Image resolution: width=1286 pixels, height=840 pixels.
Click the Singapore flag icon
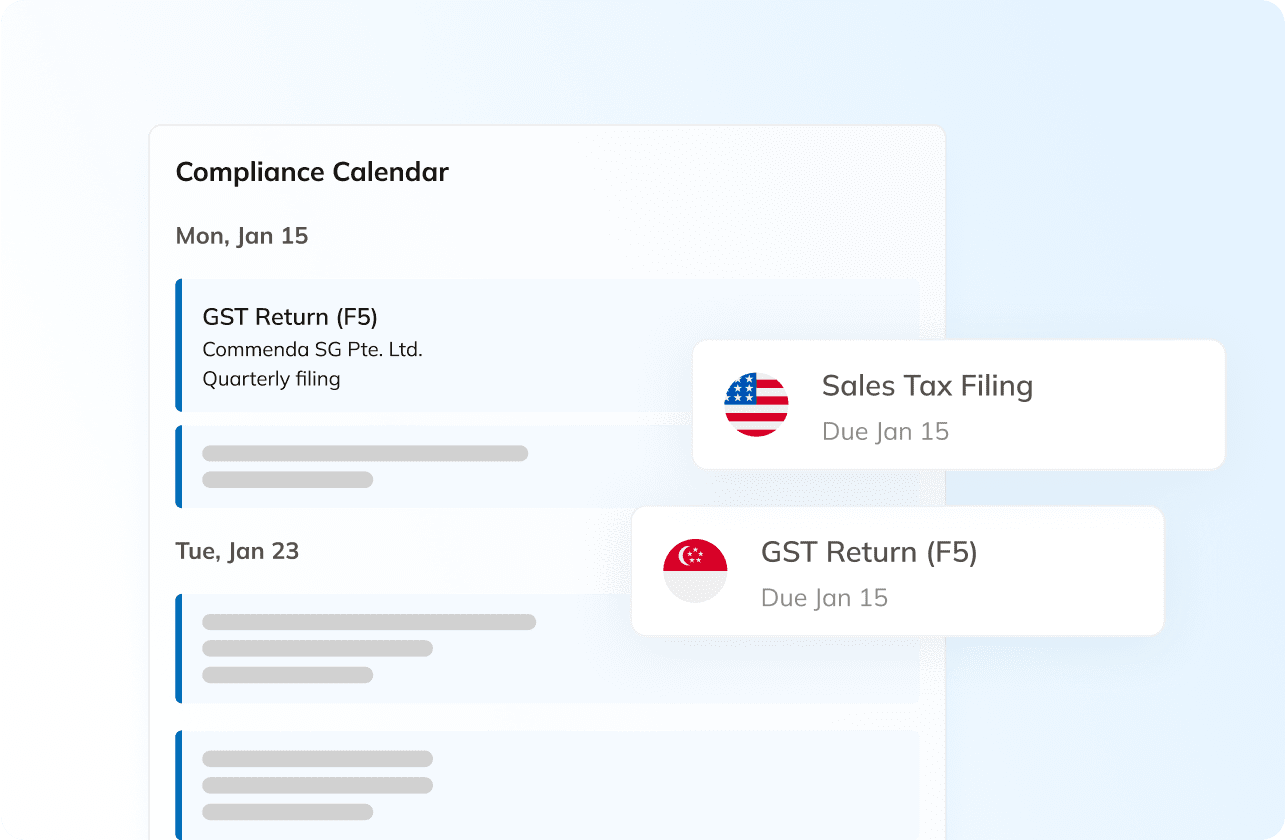pyautogui.click(x=695, y=570)
